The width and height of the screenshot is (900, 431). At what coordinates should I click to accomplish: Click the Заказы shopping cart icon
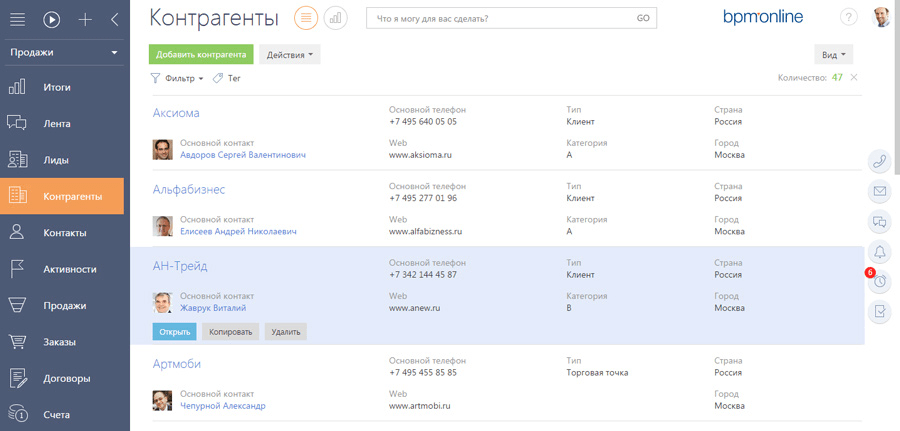(x=17, y=342)
